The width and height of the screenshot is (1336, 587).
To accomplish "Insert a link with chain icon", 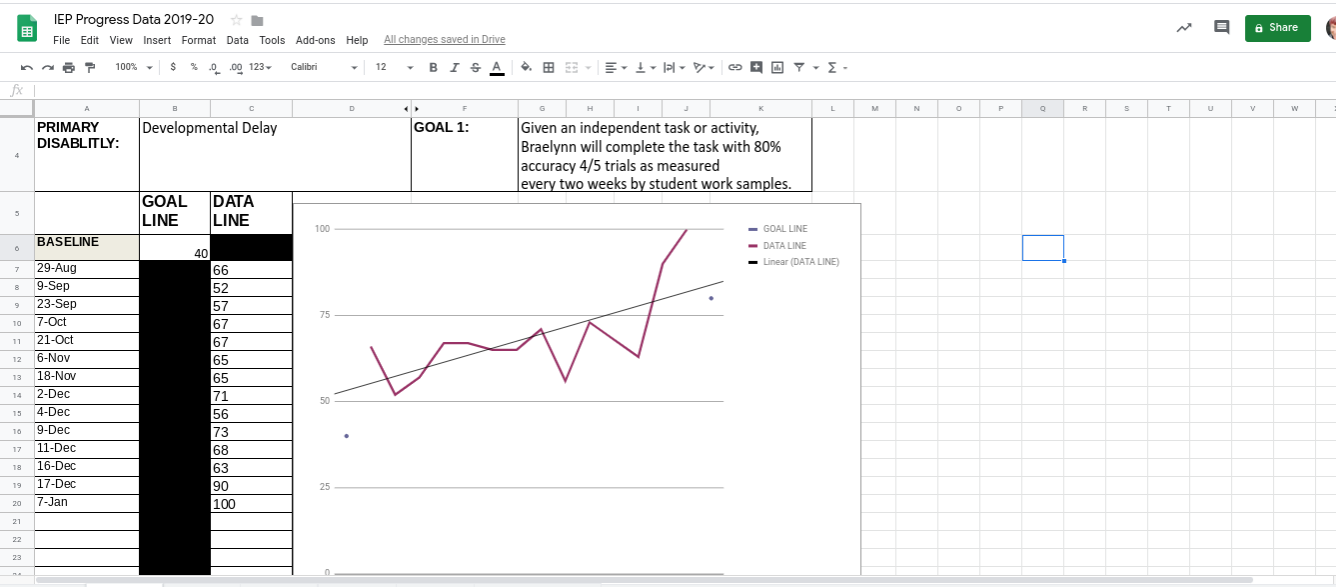I will (735, 67).
